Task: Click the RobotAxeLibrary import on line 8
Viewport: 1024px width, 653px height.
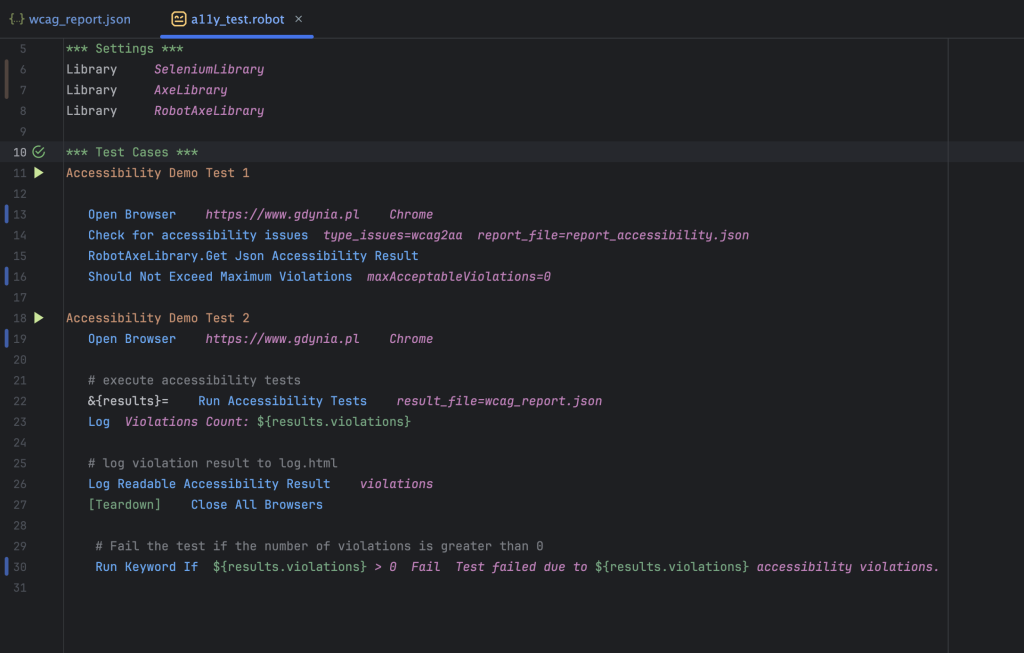Action: [x=209, y=111]
